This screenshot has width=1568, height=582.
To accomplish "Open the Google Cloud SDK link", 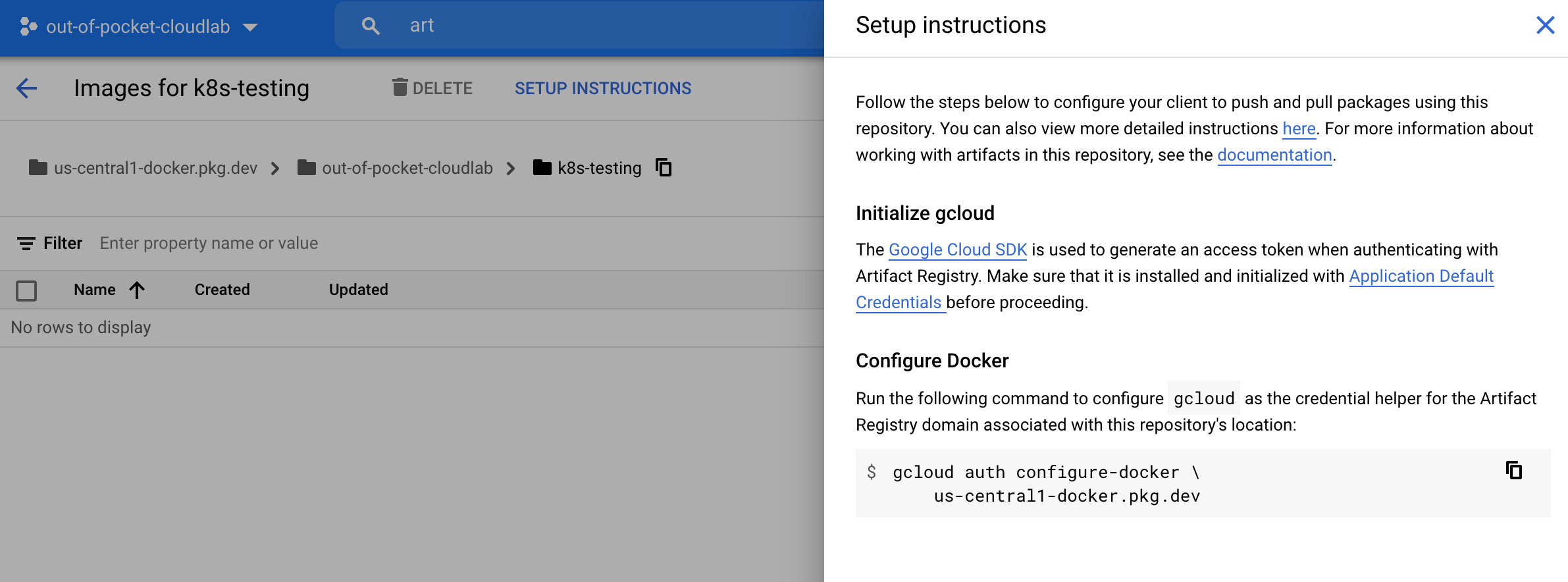I will click(957, 250).
